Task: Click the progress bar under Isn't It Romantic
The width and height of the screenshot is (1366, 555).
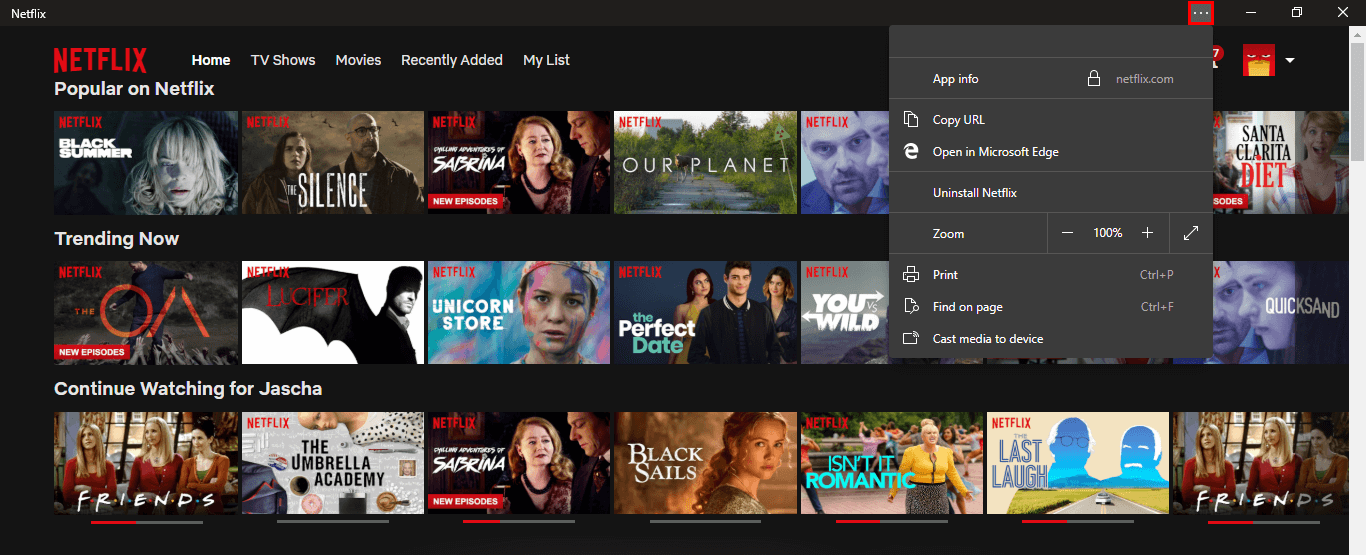Action: (892, 521)
